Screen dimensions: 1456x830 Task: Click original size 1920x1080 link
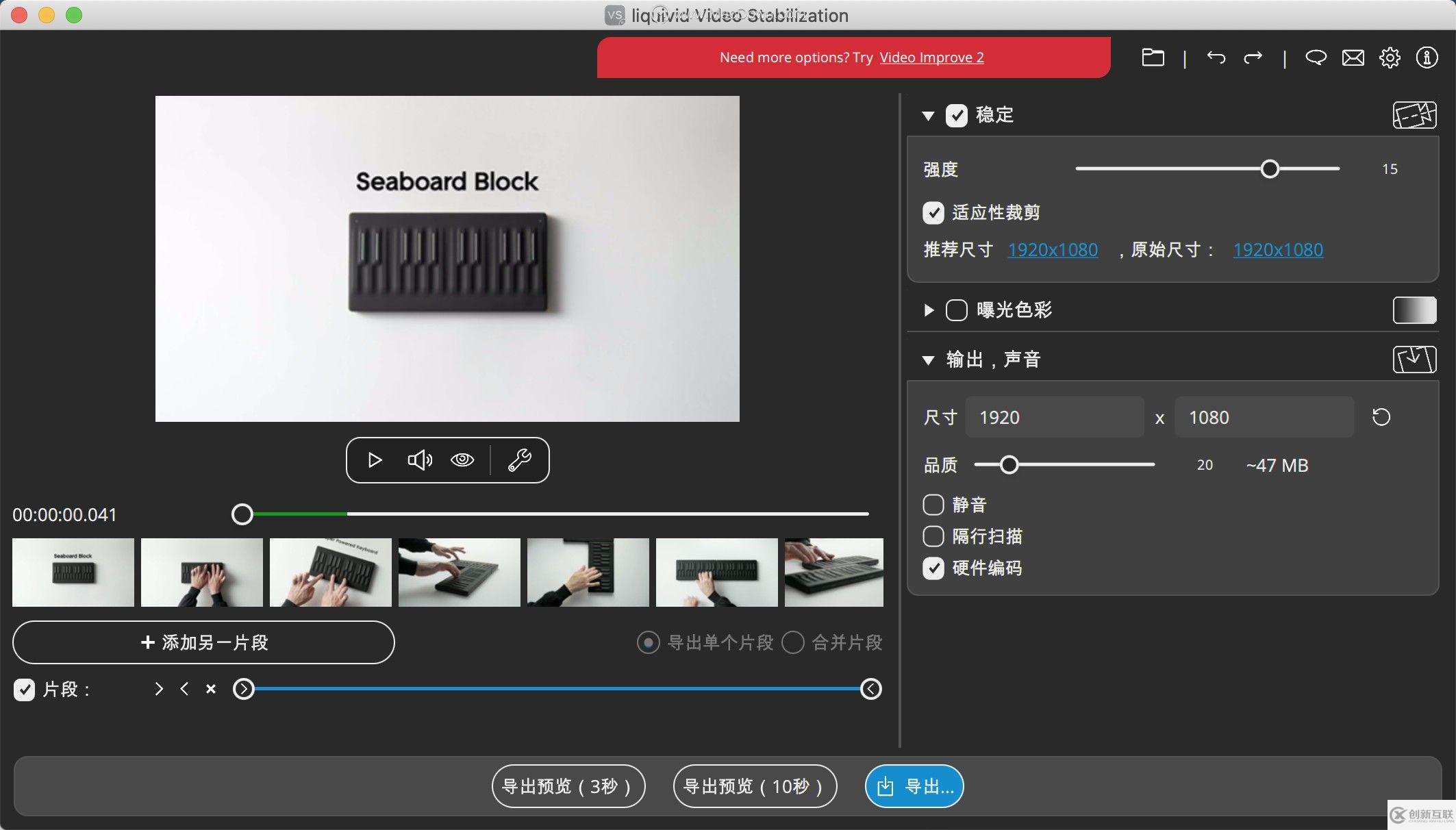(x=1278, y=250)
